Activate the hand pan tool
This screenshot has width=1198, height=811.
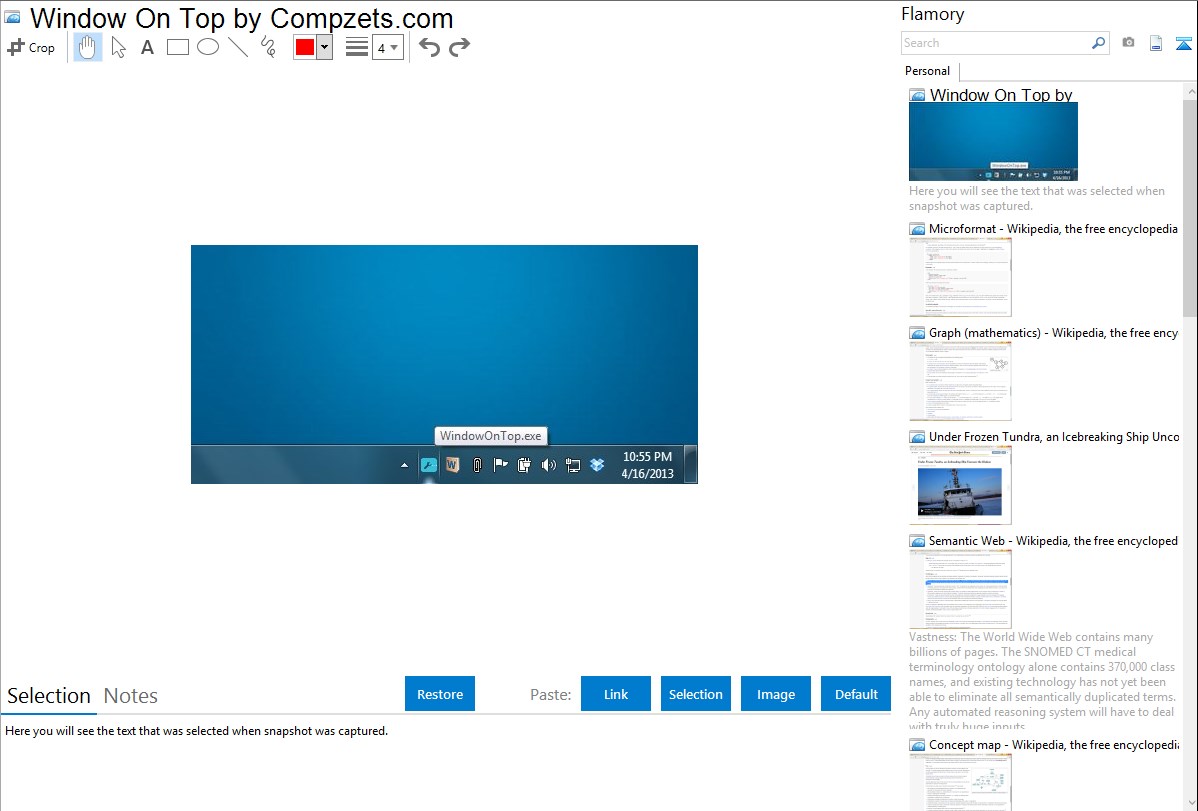[x=87, y=47]
